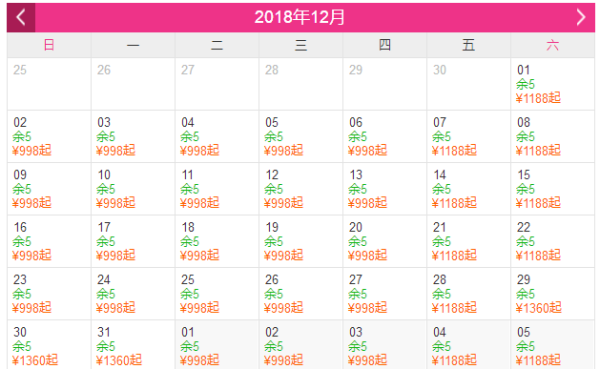The height and width of the screenshot is (369, 600).
Task: Pick December 28 priced ¥1188
Action: click(x=469, y=294)
